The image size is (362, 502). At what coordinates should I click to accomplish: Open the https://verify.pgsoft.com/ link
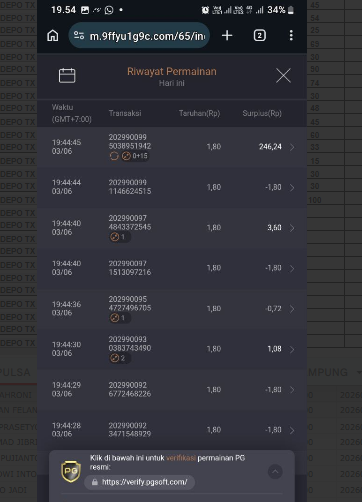[140, 482]
